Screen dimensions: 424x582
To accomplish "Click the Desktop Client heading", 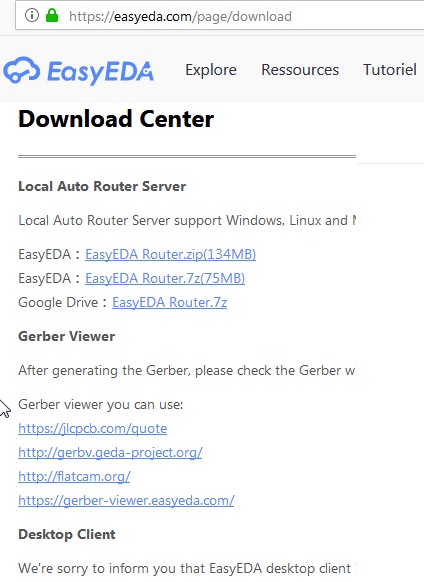I will point(67,534).
